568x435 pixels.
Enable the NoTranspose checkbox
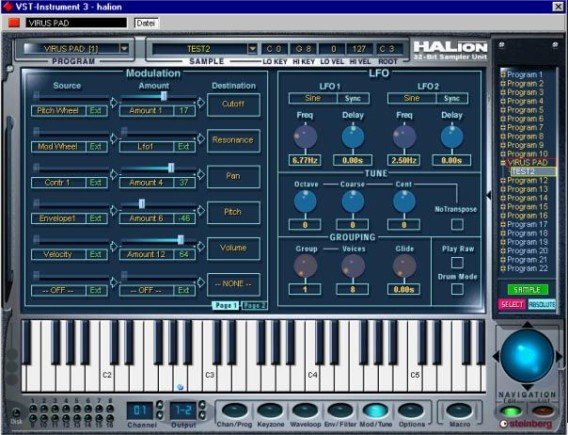coord(457,225)
